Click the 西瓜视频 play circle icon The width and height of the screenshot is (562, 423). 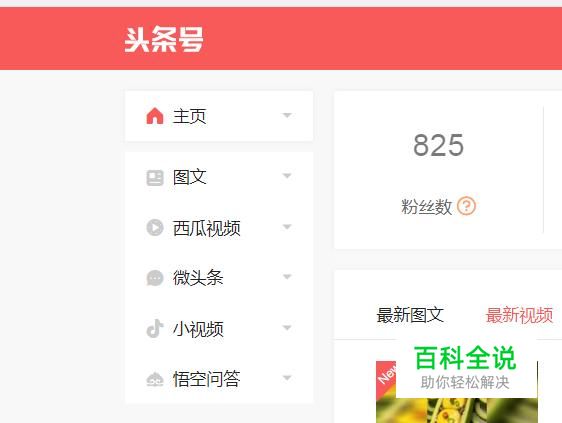155,228
